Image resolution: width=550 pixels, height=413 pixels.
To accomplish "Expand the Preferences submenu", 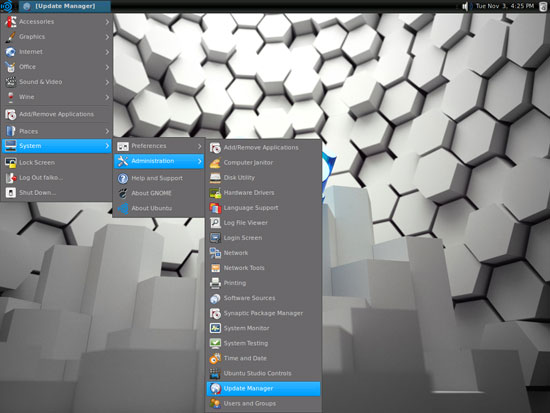I will 159,146.
